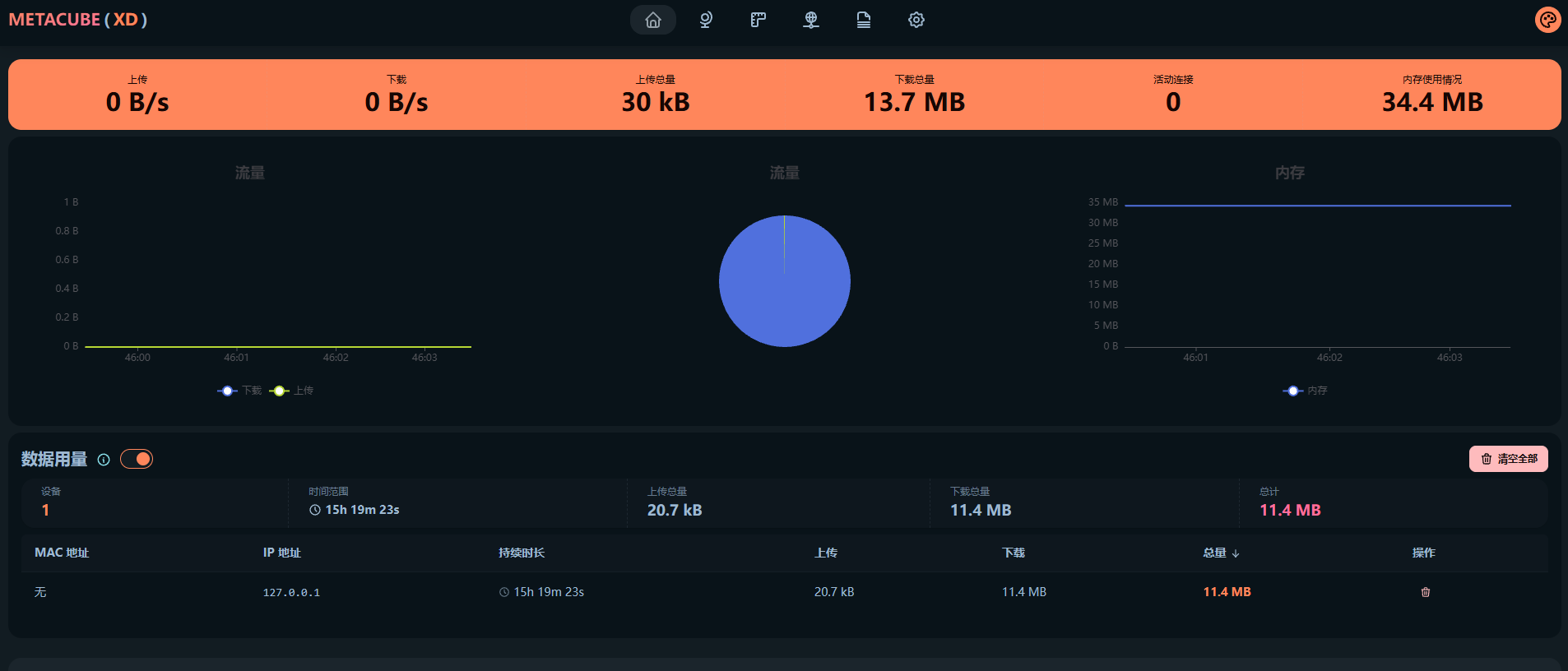The width and height of the screenshot is (1568, 671).
Task: Toggle 内存 series in memory chart legend
Action: coord(1306,391)
